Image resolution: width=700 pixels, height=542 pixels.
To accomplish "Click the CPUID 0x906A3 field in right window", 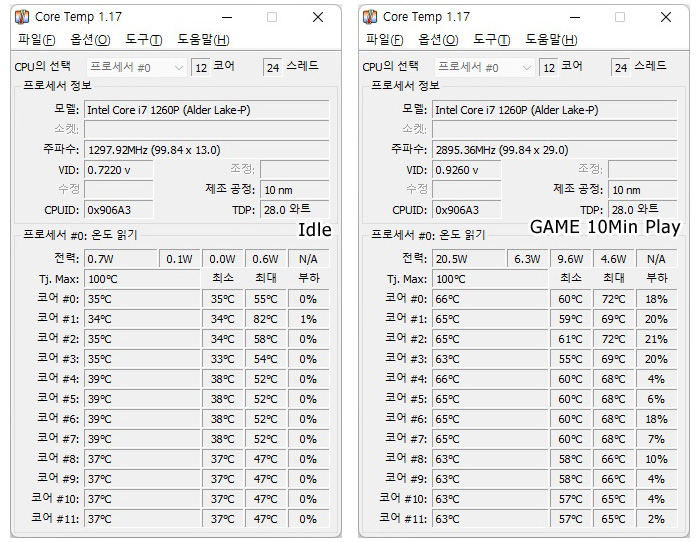I will click(467, 210).
